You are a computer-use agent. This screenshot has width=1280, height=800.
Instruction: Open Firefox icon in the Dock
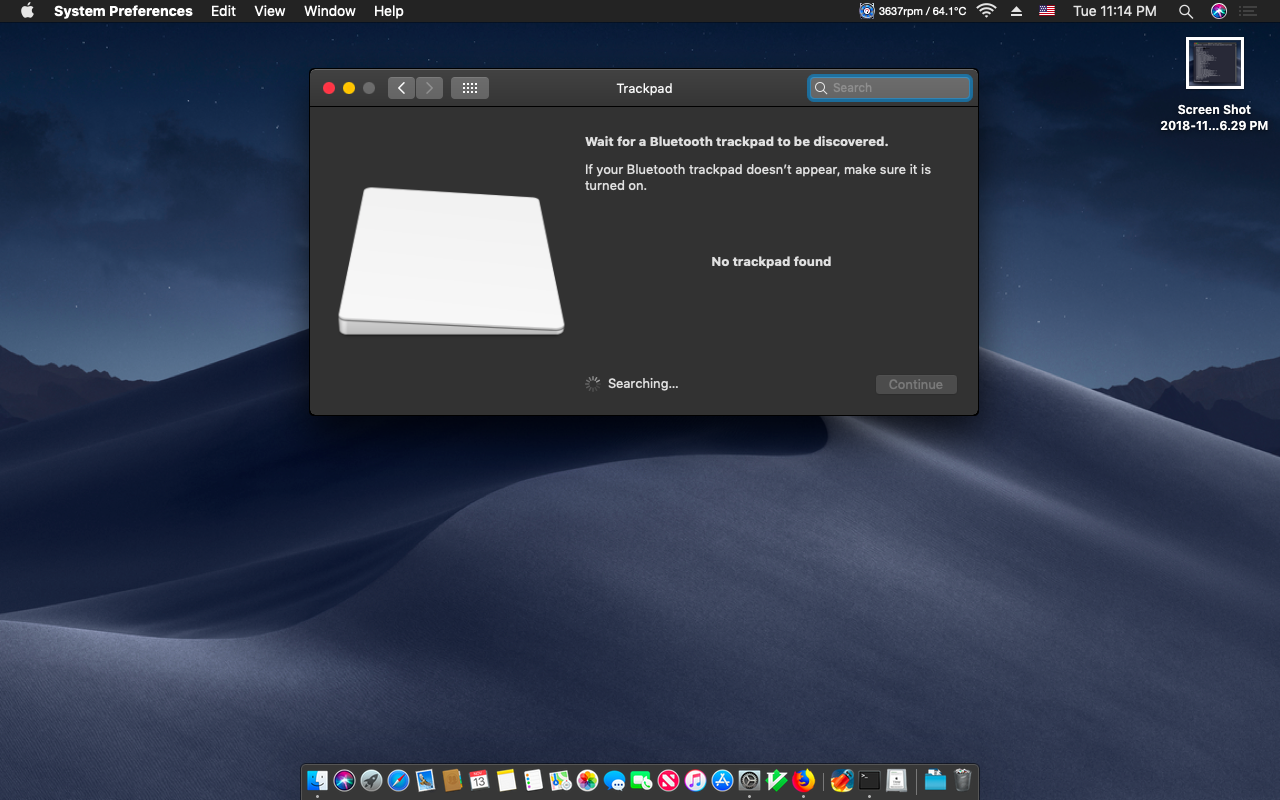[804, 780]
